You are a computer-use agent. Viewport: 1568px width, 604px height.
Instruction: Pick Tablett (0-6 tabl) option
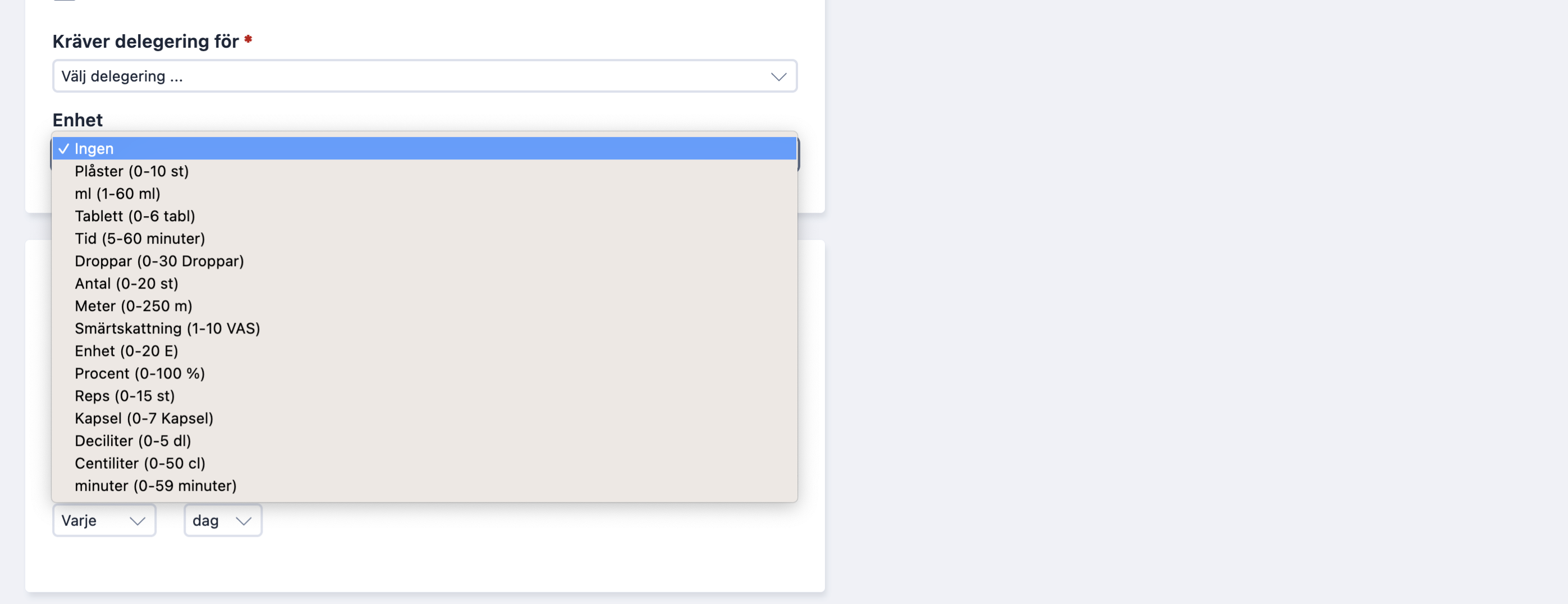pos(425,216)
